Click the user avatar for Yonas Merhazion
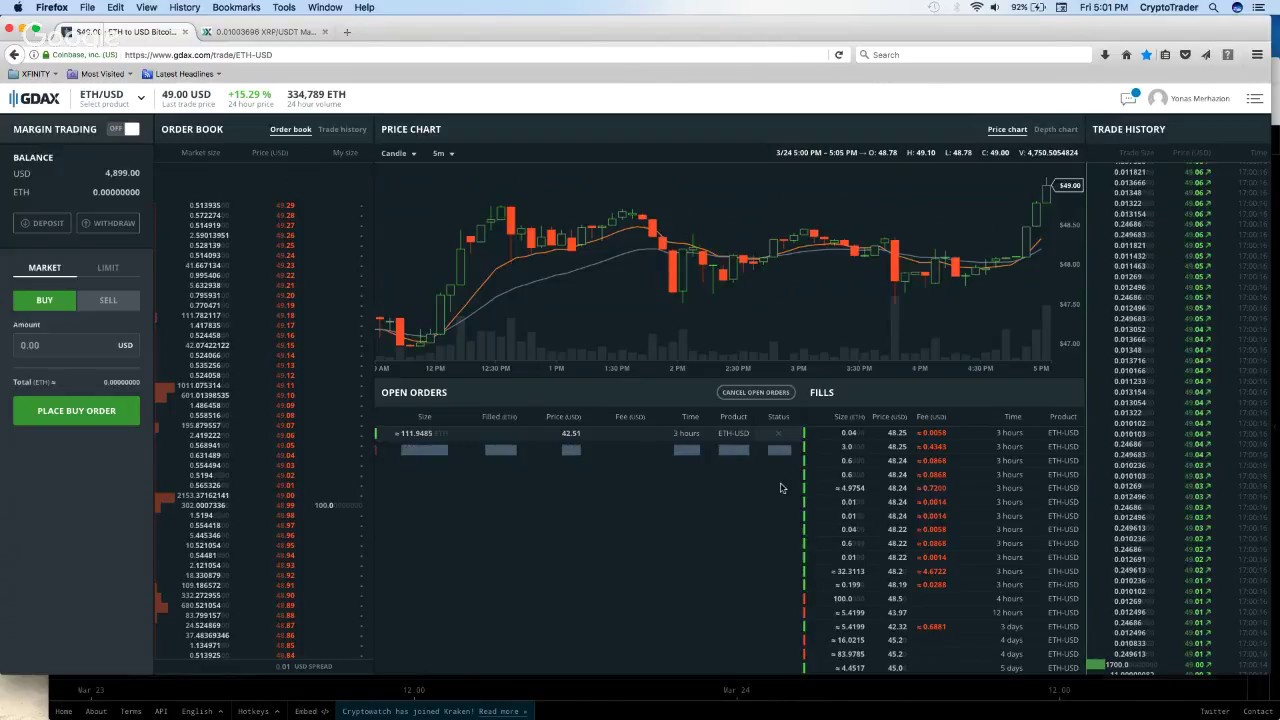This screenshot has width=1280, height=720. tap(1157, 98)
